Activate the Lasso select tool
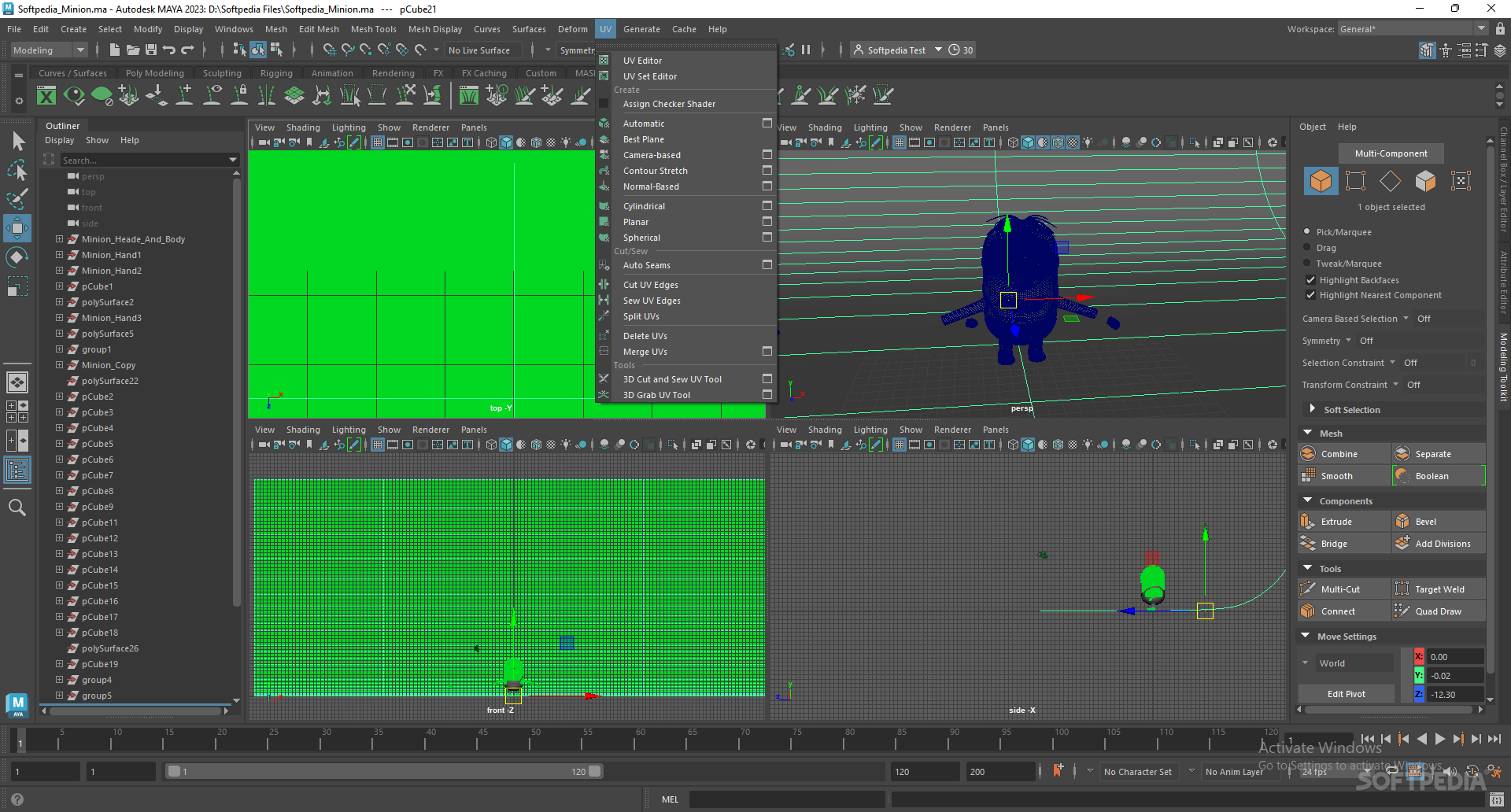 point(17,170)
